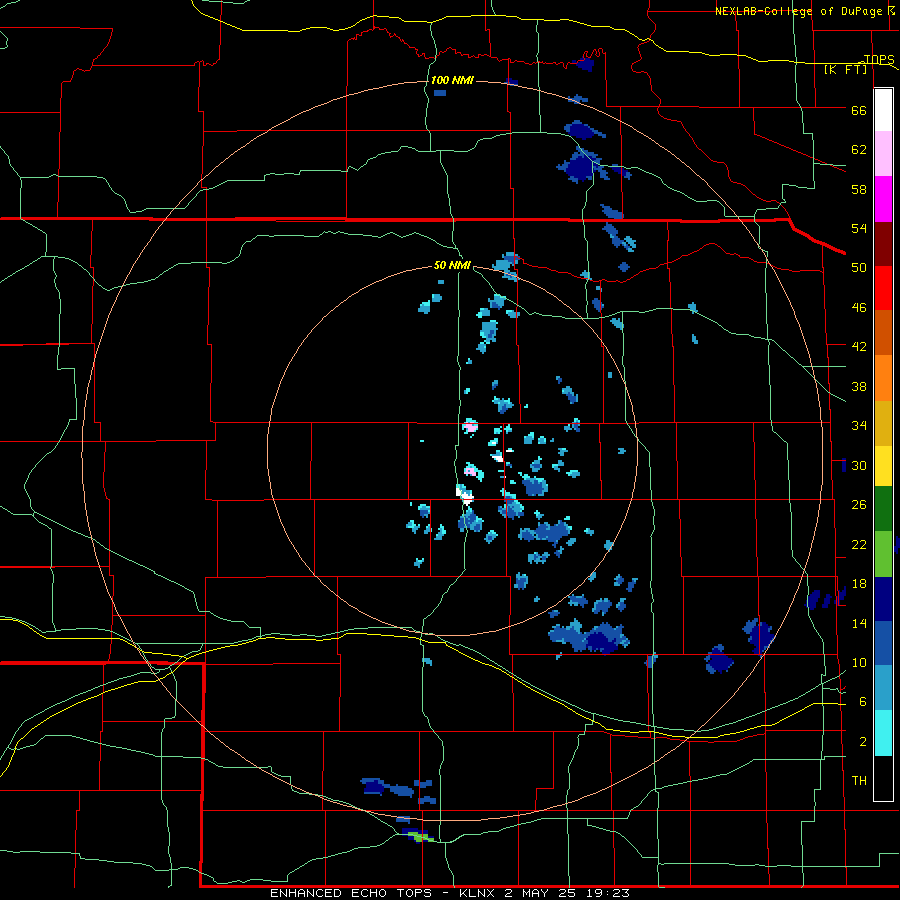
Task: Click the light green echo at the map bottom
Action: click(422, 838)
